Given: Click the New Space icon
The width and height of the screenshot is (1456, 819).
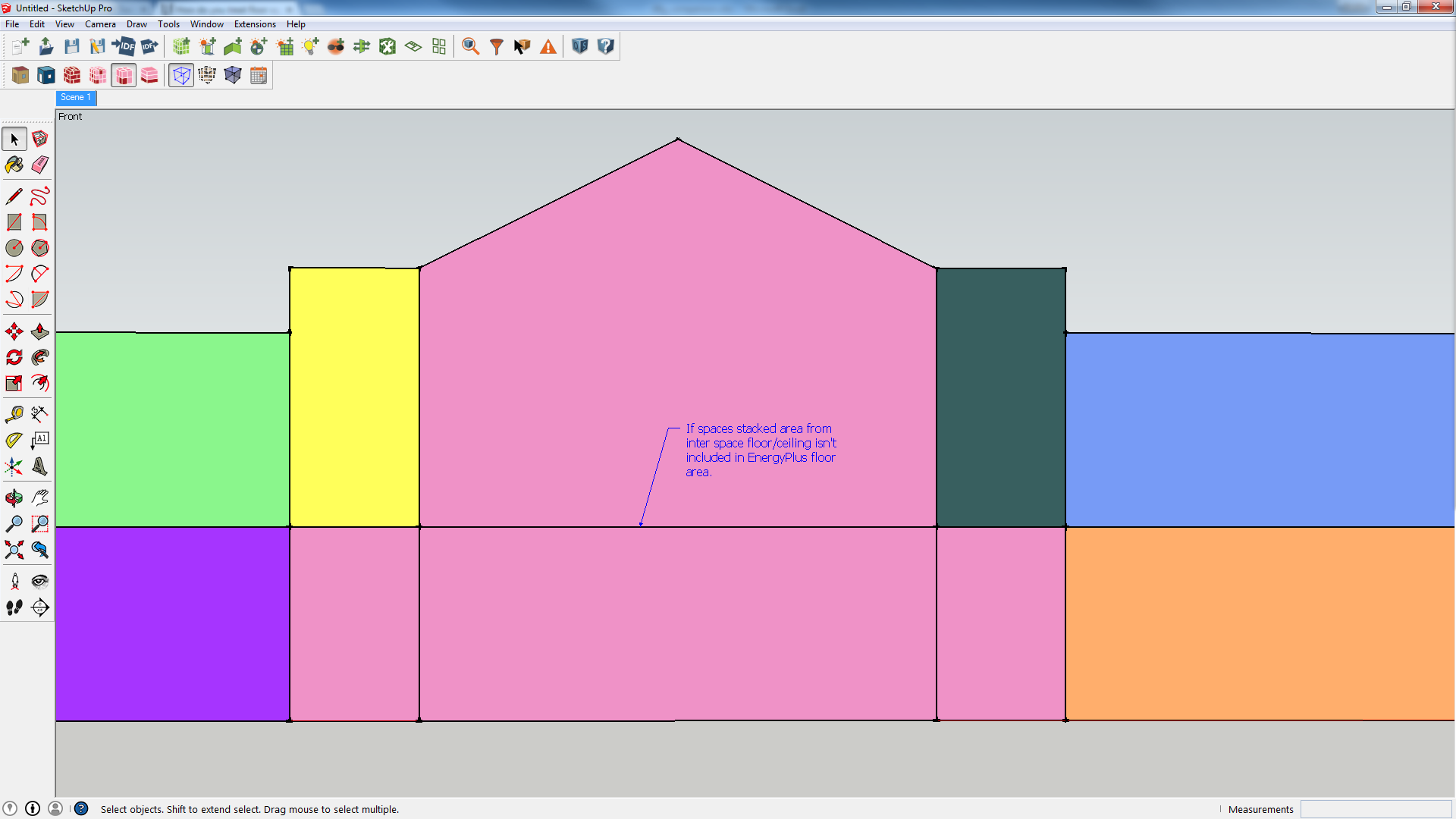Looking at the screenshot, I should (x=181, y=47).
